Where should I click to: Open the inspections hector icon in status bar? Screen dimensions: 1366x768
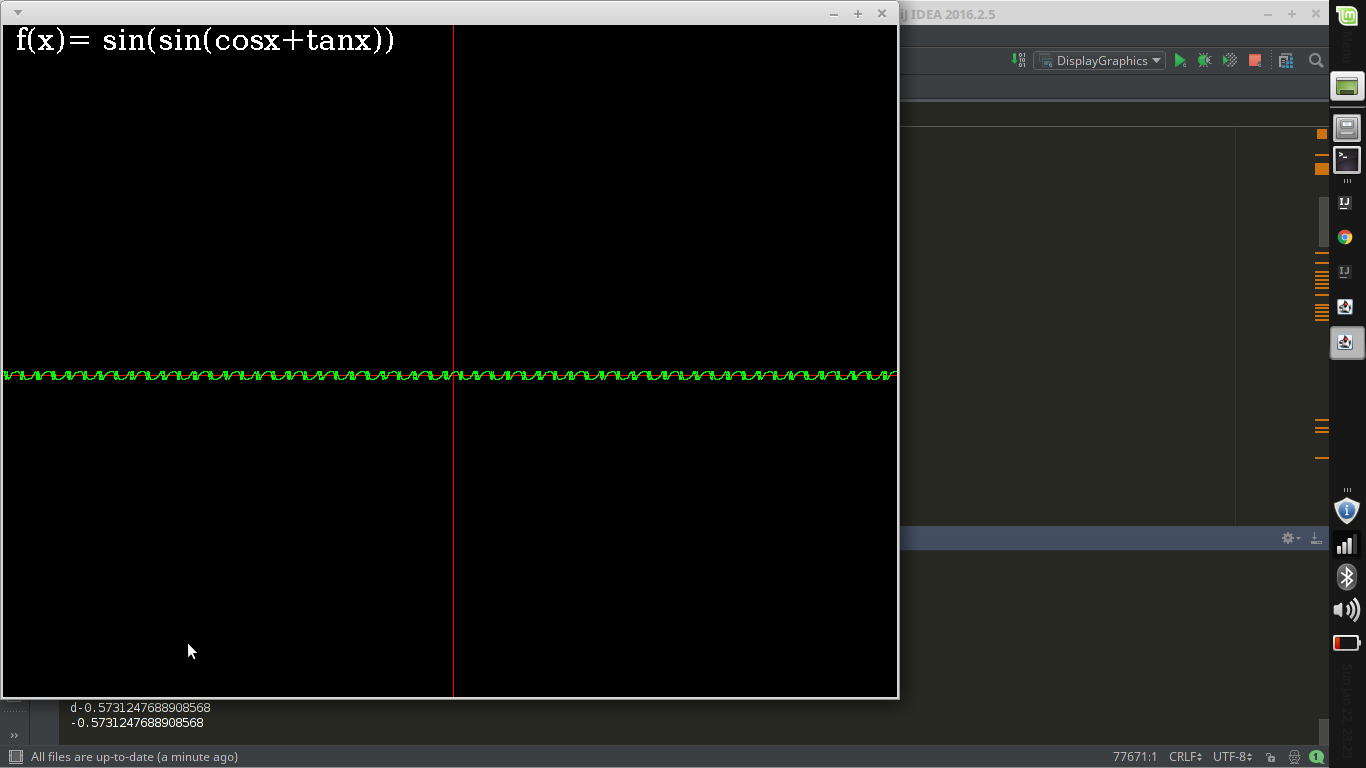click(1294, 757)
